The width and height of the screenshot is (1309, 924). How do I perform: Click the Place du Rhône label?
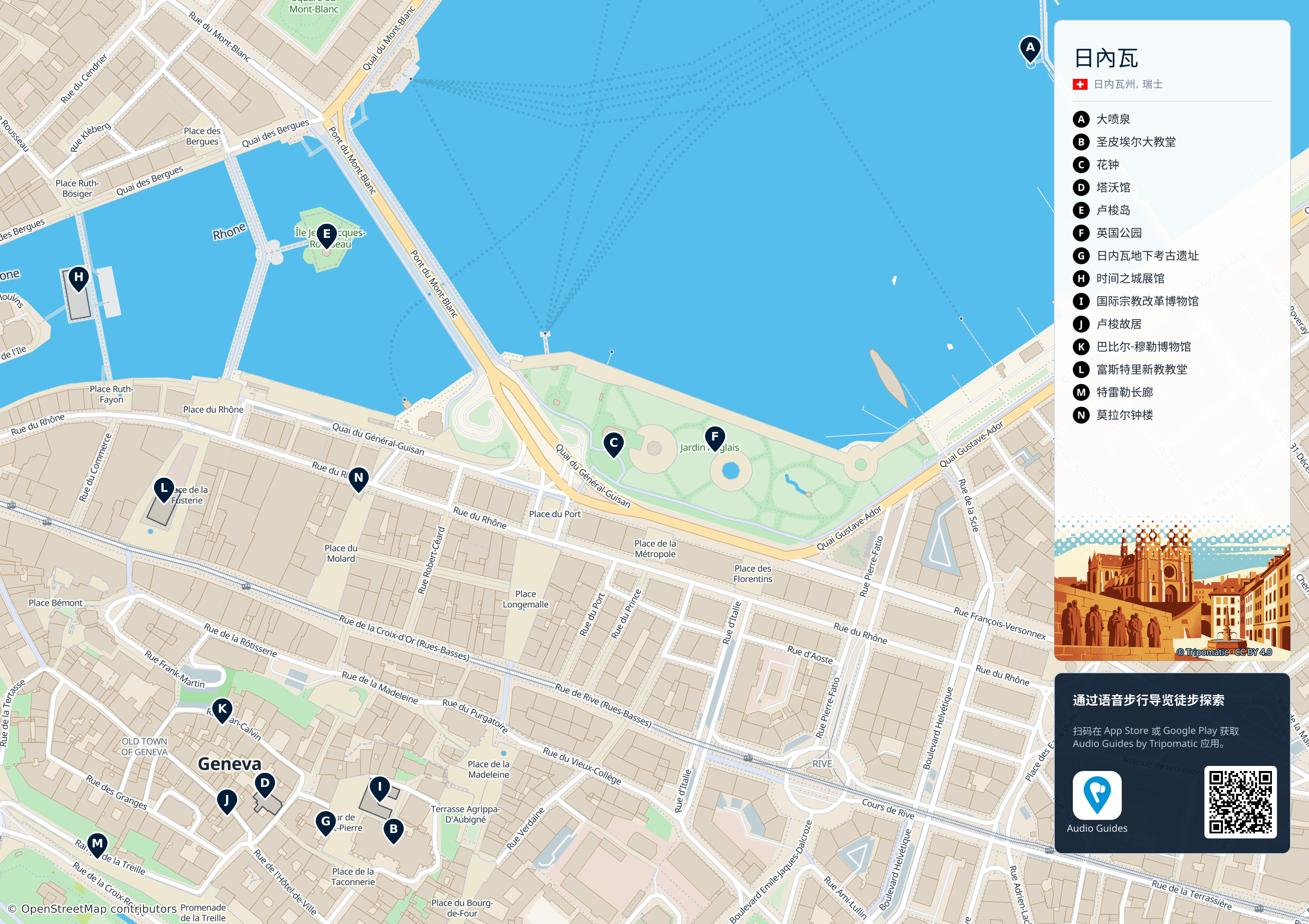213,410
